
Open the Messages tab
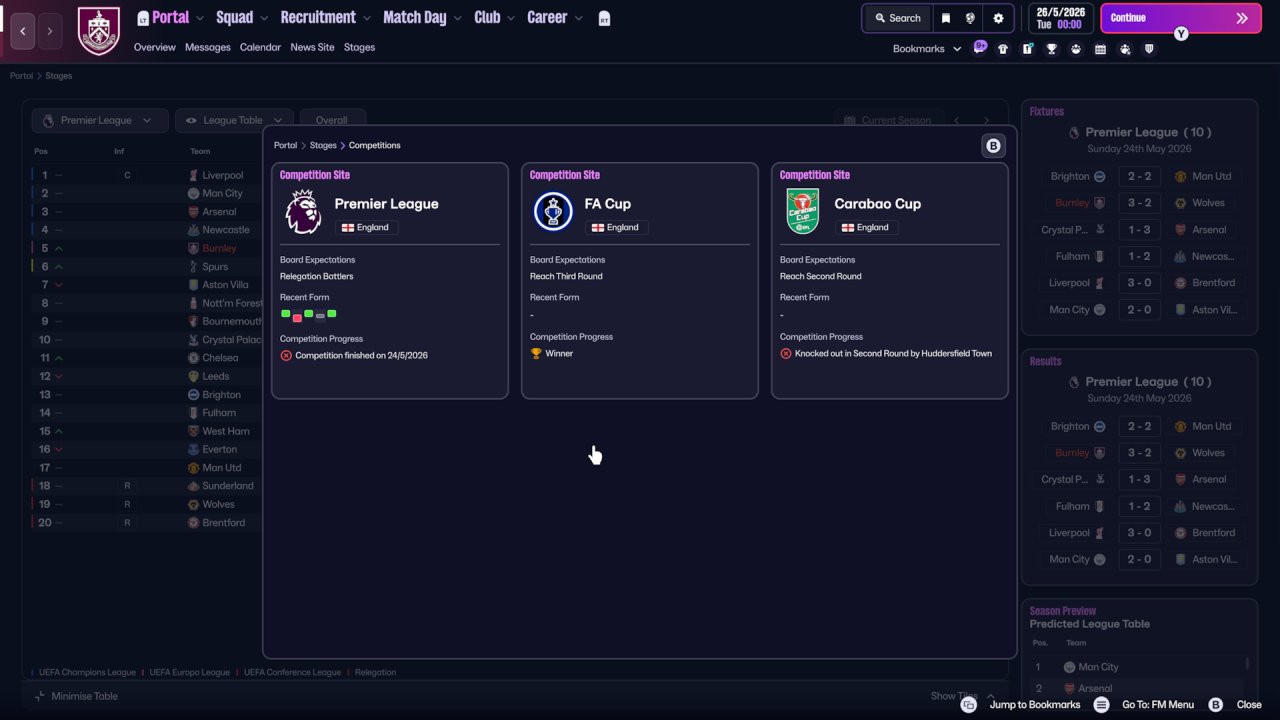coord(208,47)
